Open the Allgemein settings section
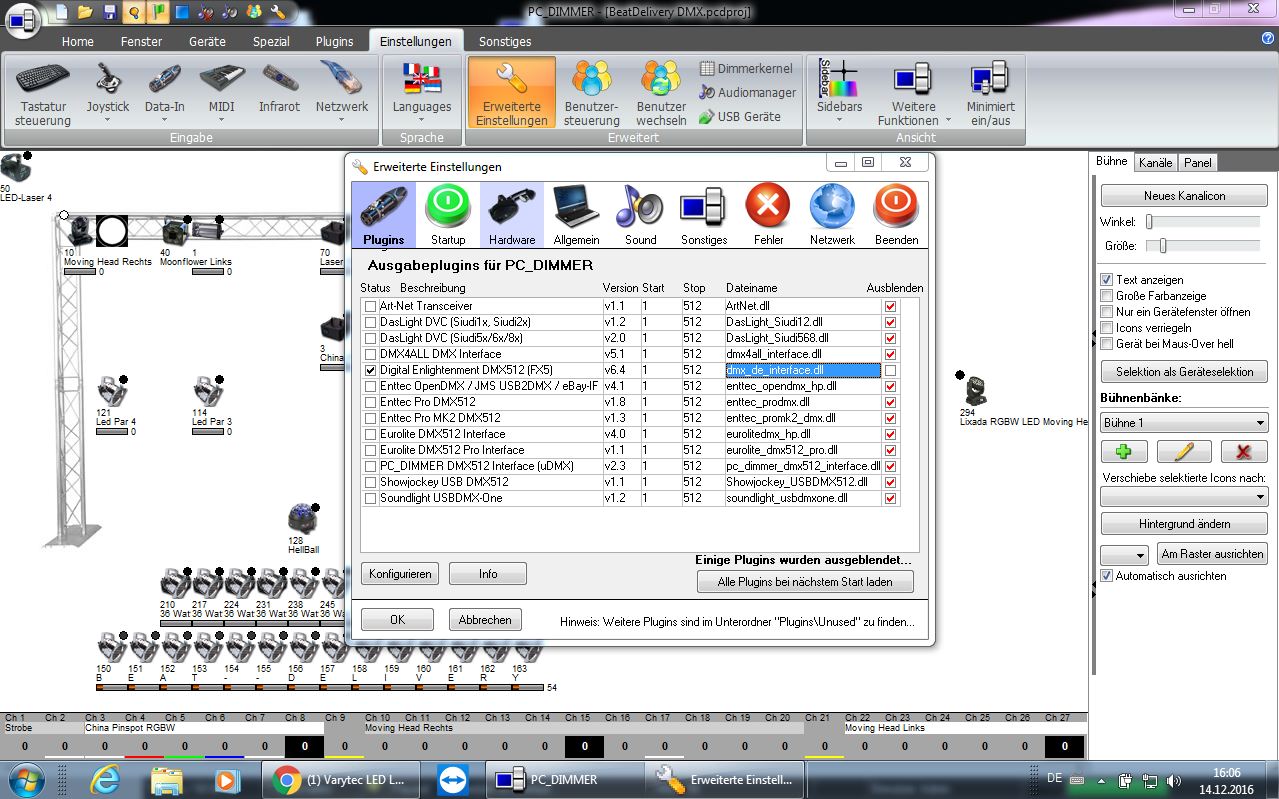The image size is (1279, 799). click(x=576, y=215)
